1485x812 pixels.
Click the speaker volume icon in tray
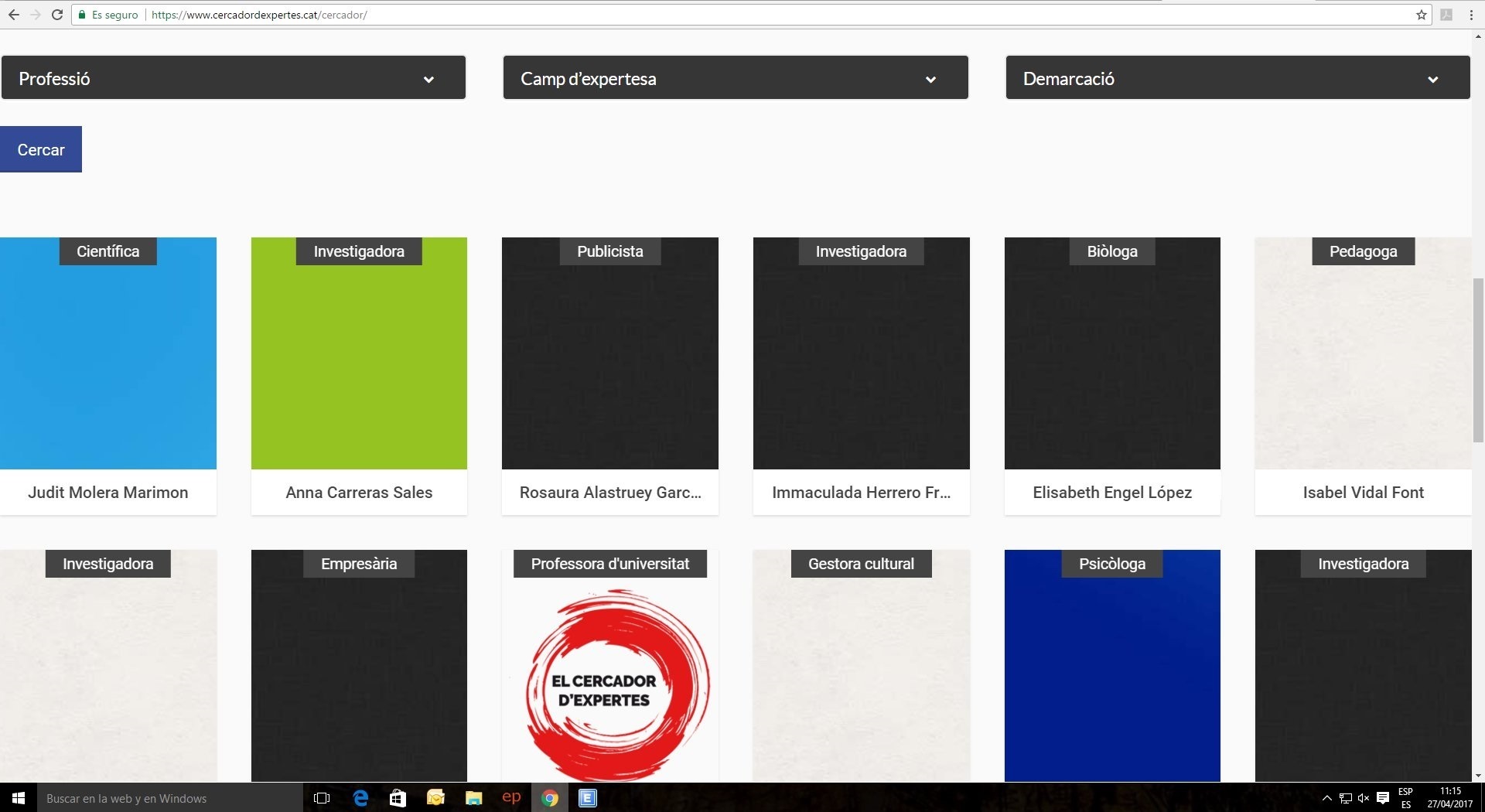(1363, 798)
